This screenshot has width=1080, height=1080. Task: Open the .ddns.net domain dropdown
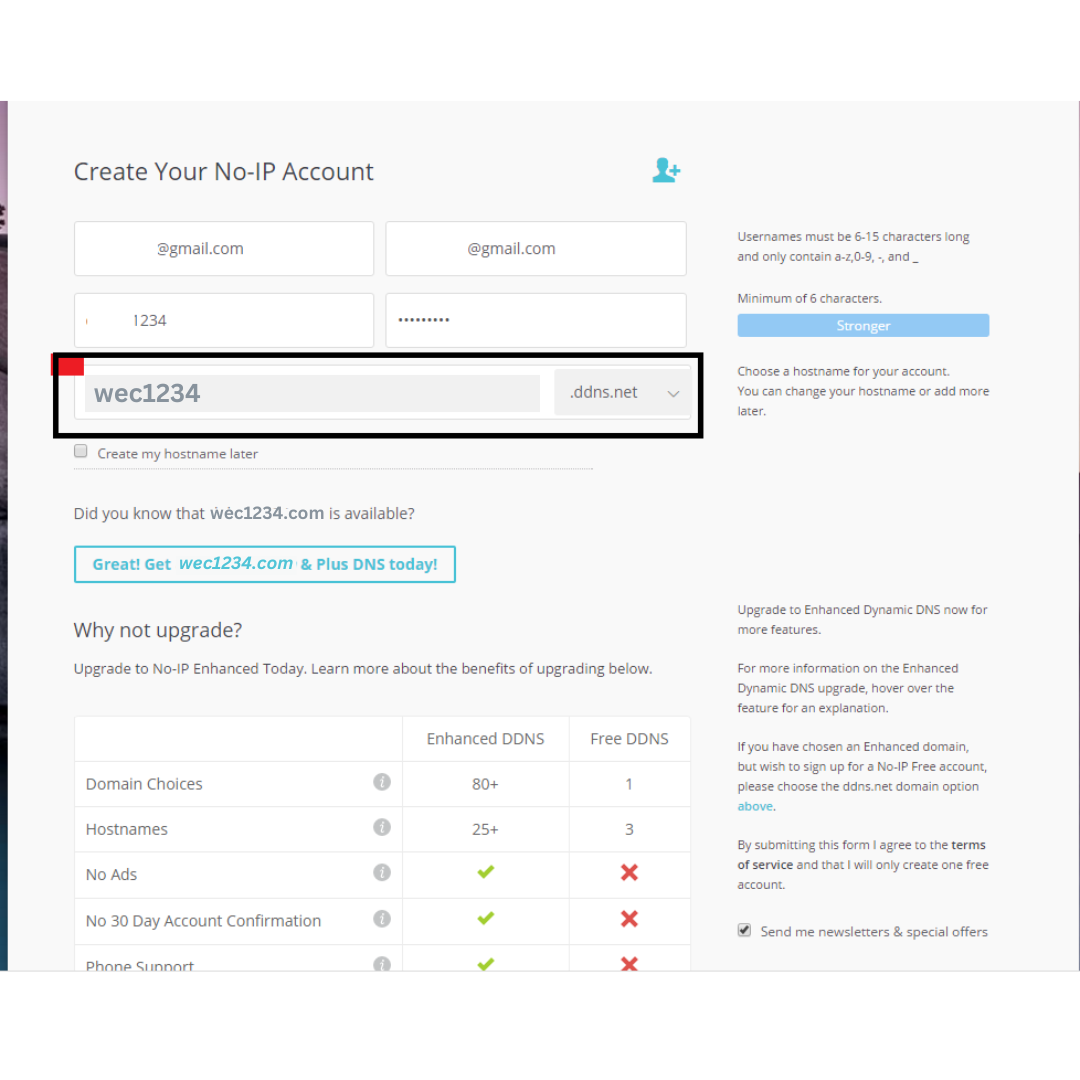[x=623, y=393]
